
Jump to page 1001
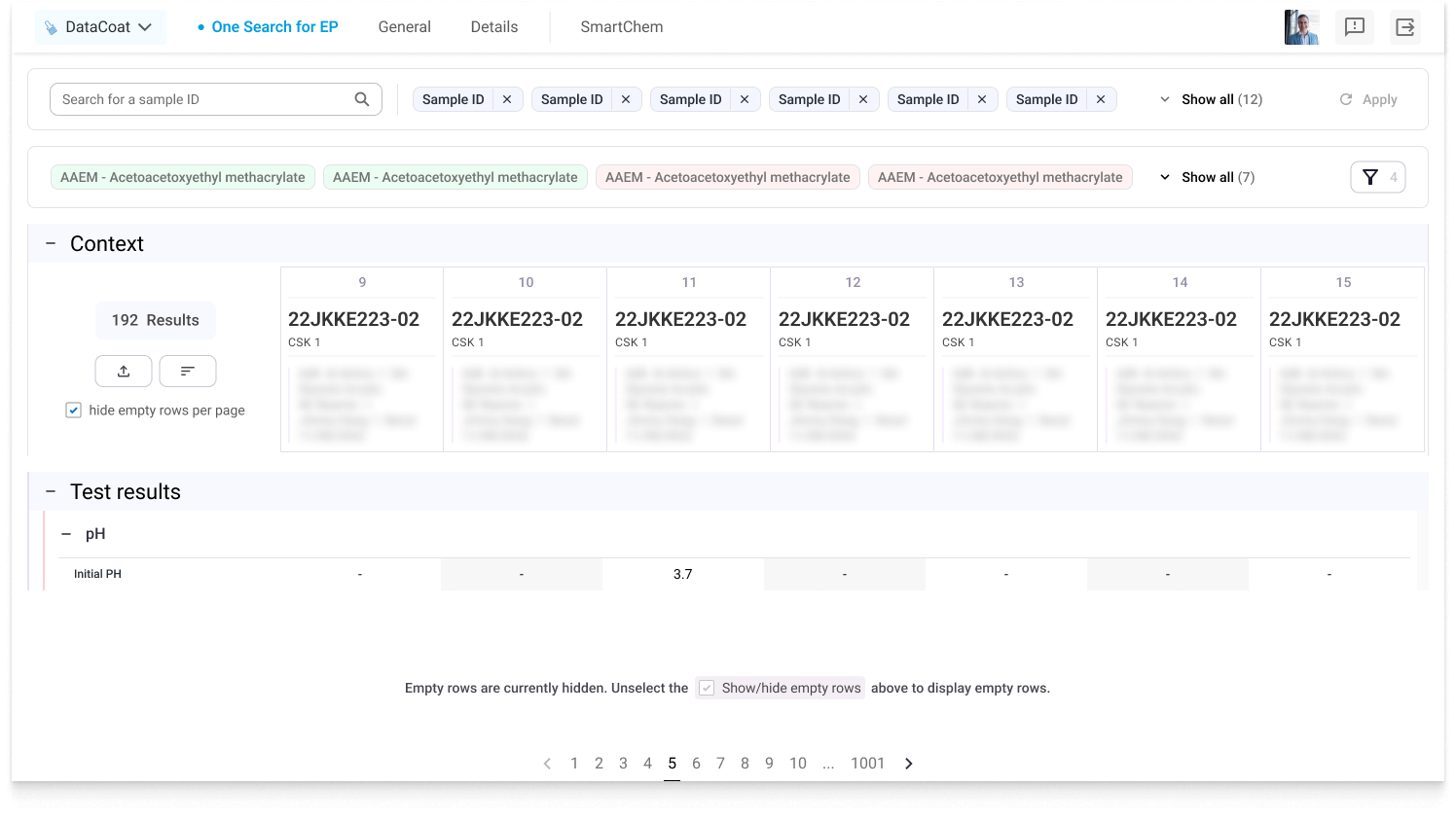(867, 764)
